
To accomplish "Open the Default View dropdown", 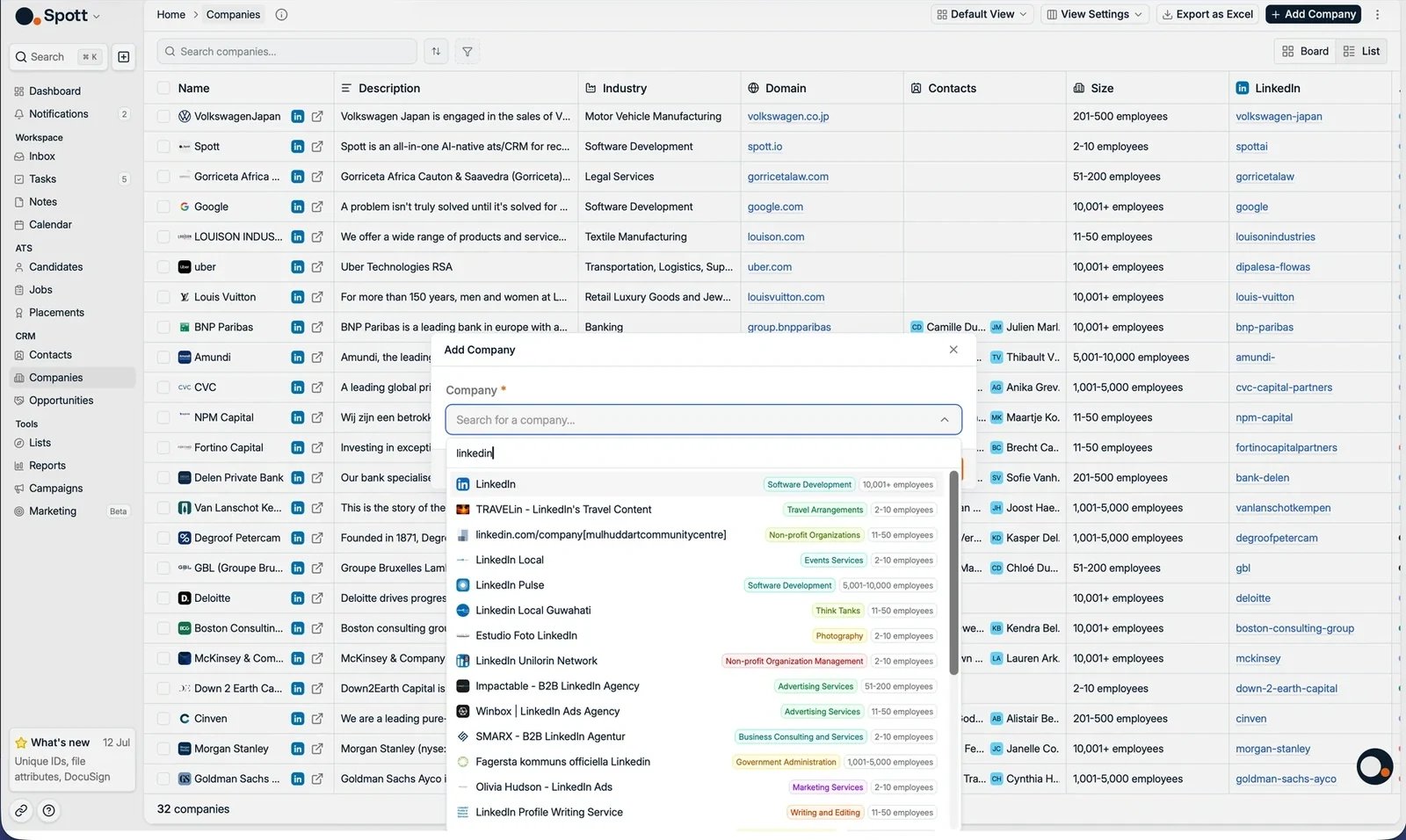I will tap(982, 15).
